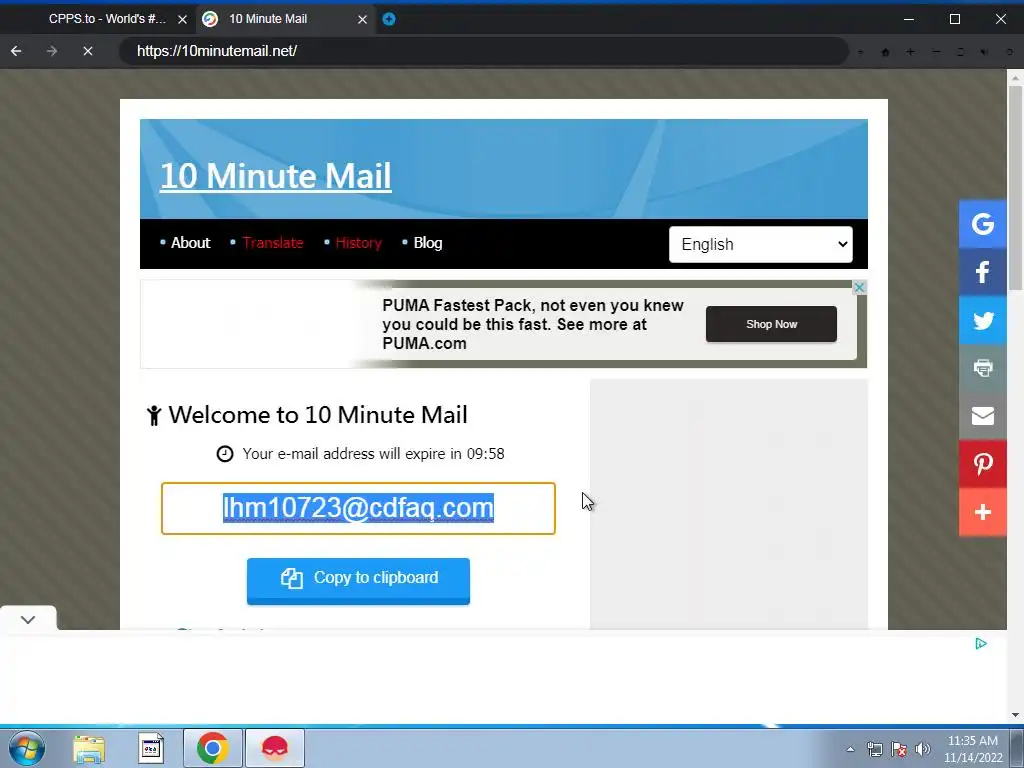Viewport: 1024px width, 768px height.
Task: Click the page vertical scrollbar thumb
Action: (x=1015, y=188)
